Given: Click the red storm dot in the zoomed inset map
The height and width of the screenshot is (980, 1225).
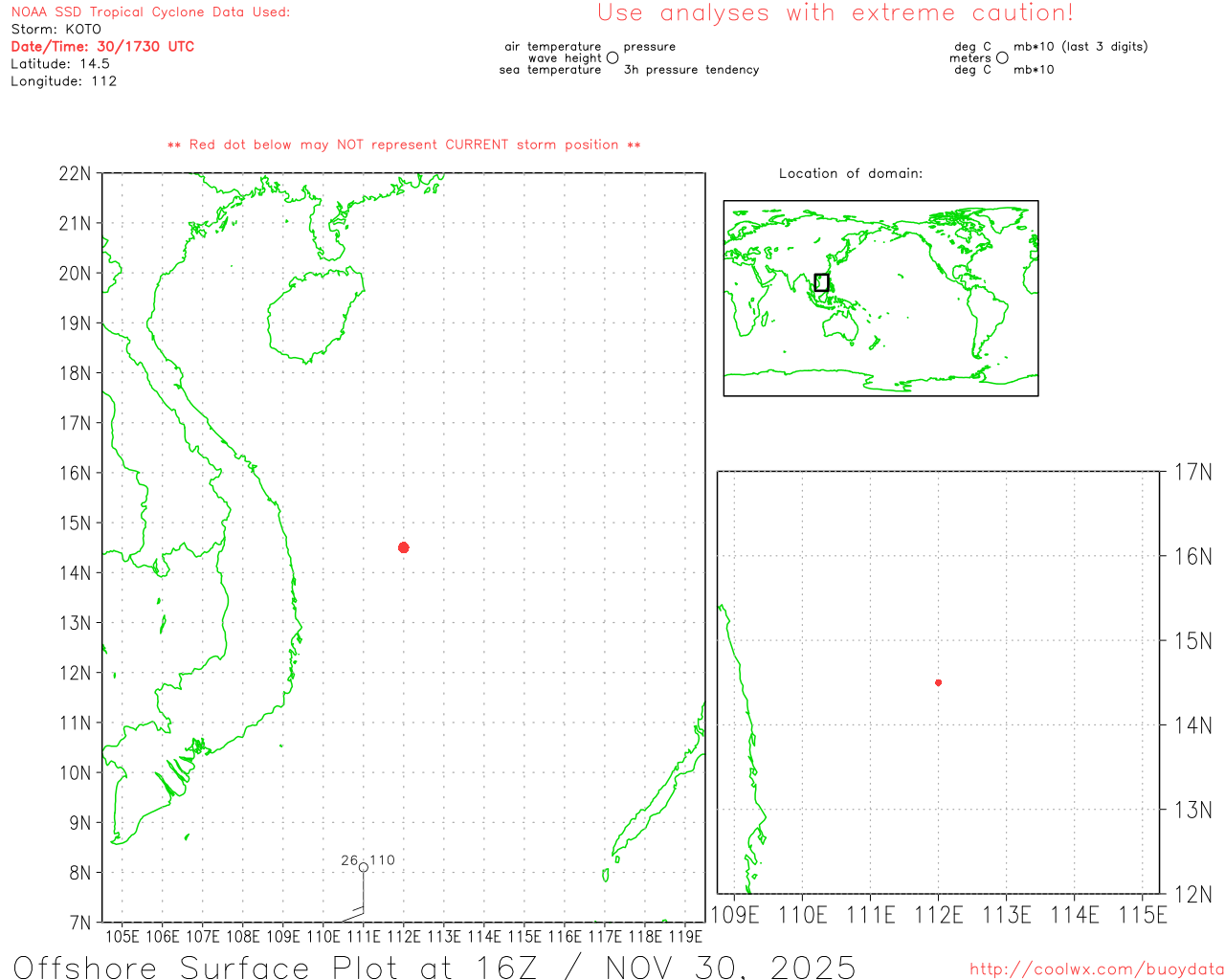Looking at the screenshot, I should click(x=938, y=682).
